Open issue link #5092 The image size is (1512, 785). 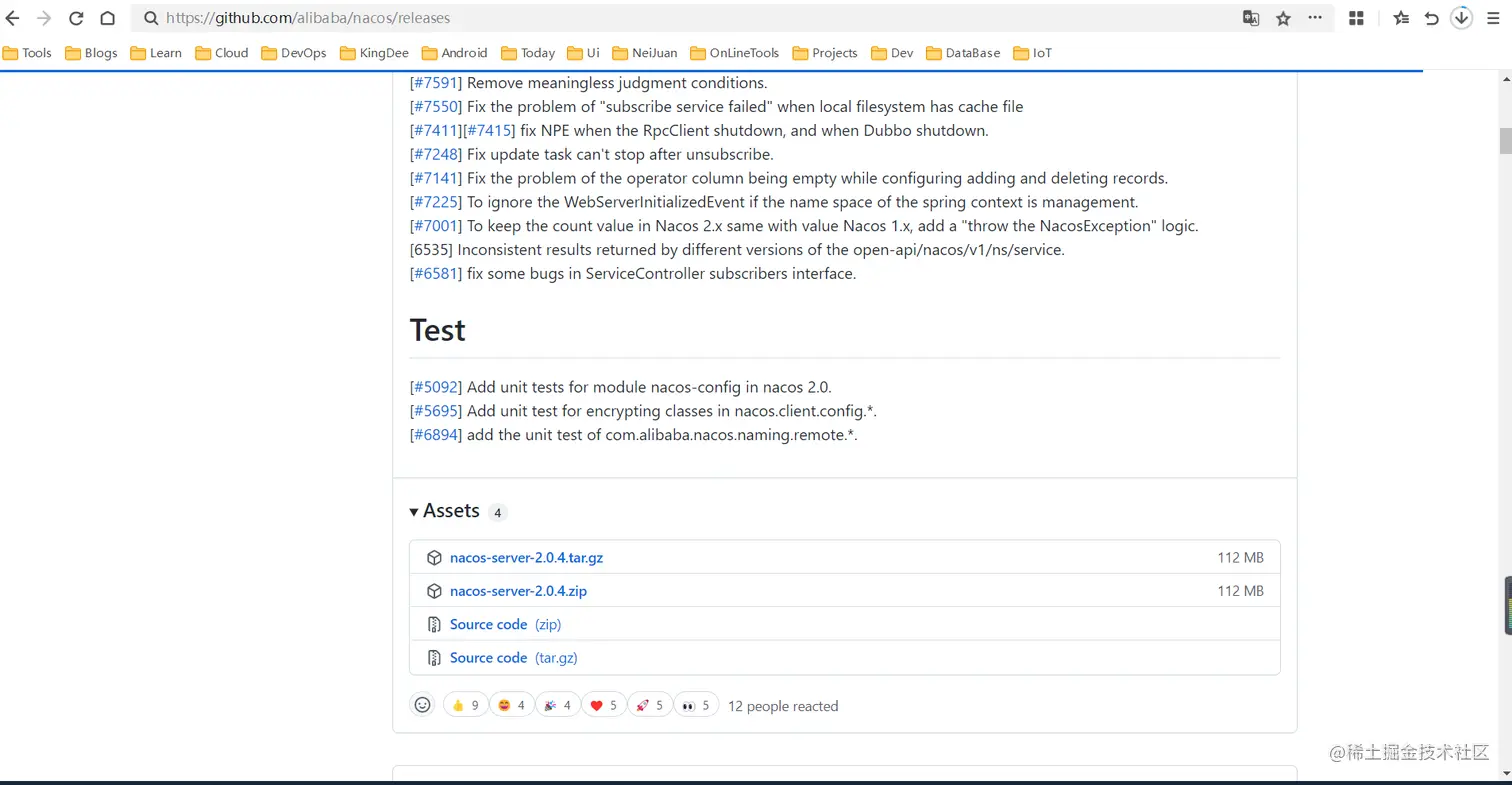click(x=436, y=387)
